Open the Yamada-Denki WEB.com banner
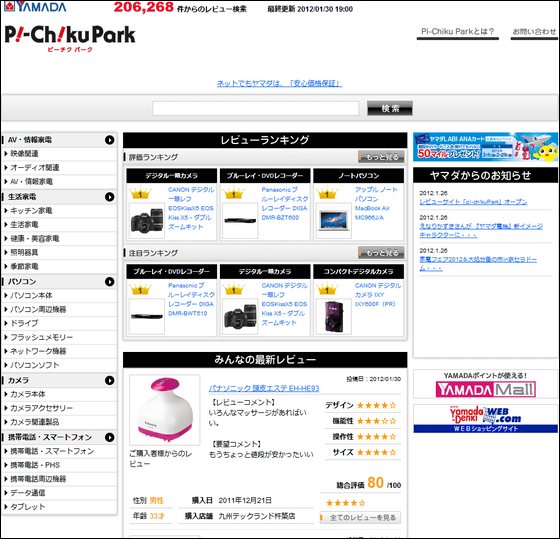The image size is (560, 539). pyautogui.click(x=485, y=419)
